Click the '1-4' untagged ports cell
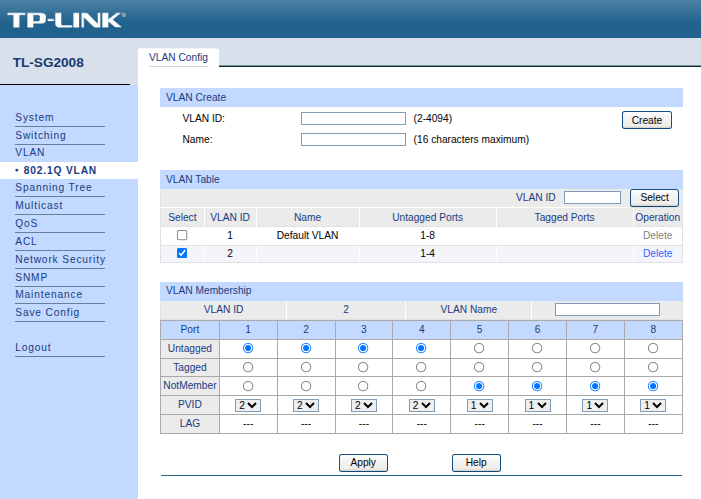The height and width of the screenshot is (499, 701). (427, 253)
